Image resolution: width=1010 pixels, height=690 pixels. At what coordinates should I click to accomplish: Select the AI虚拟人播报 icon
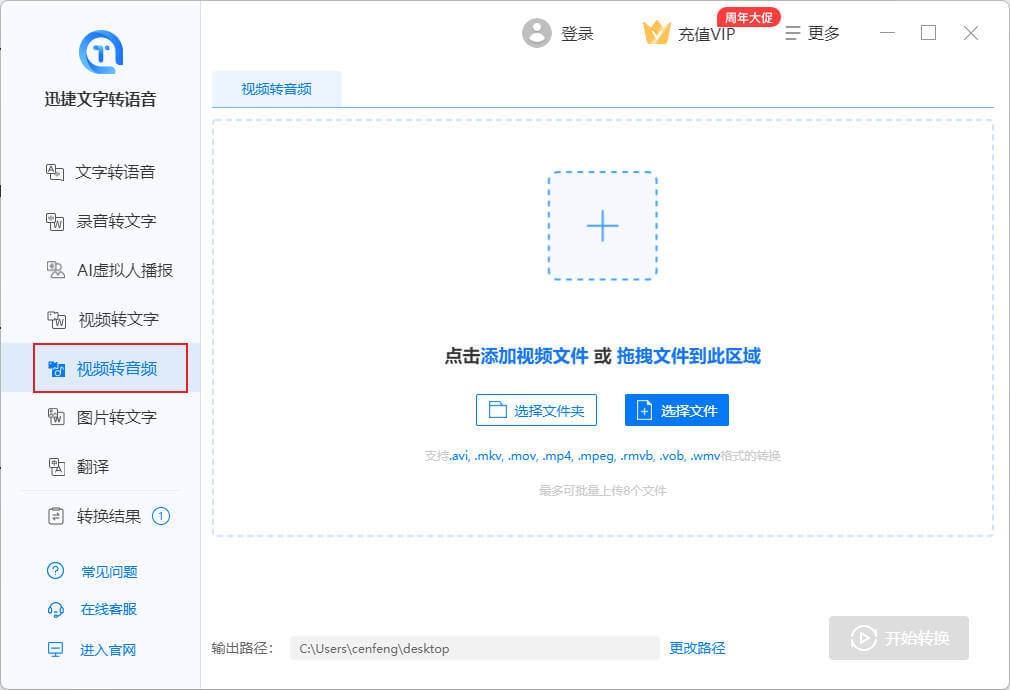click(56, 270)
